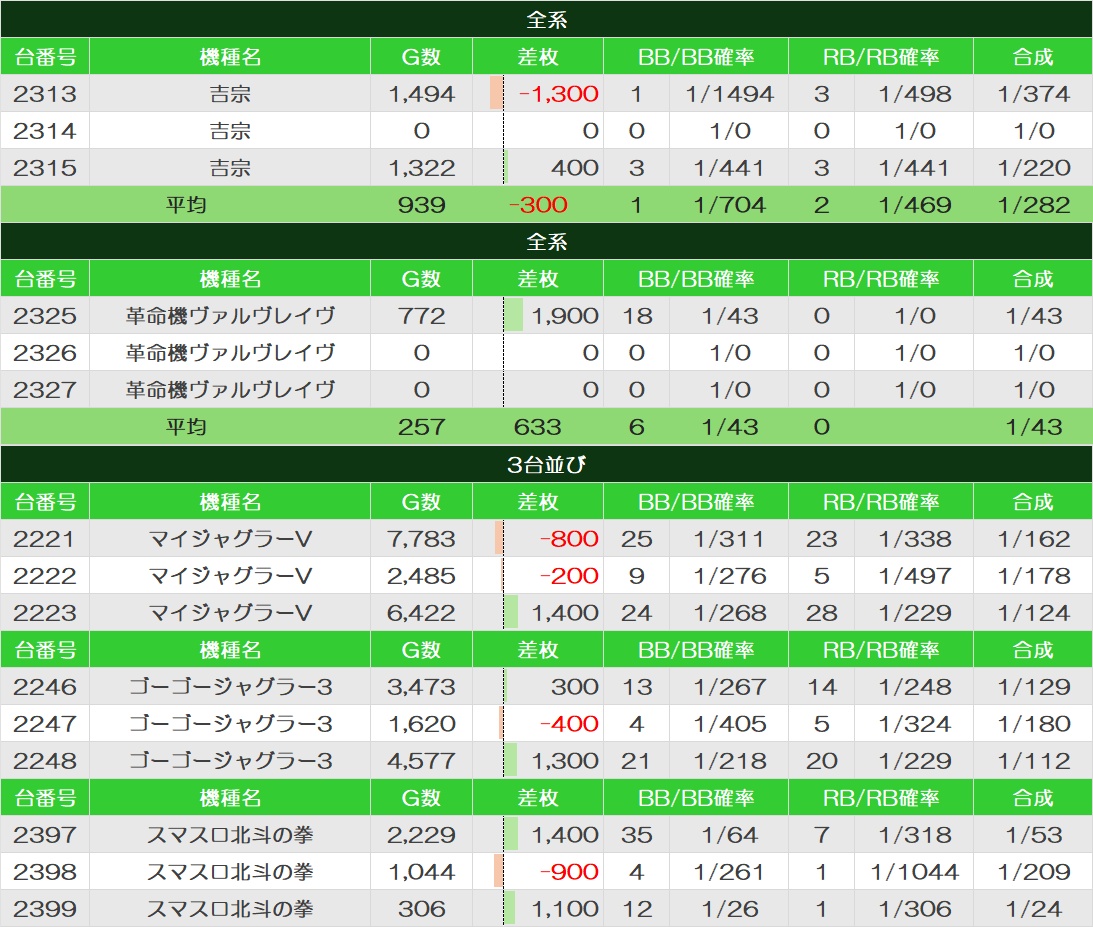Click G数 value 4,577
This screenshot has height=927, width=1093.
coord(422,760)
